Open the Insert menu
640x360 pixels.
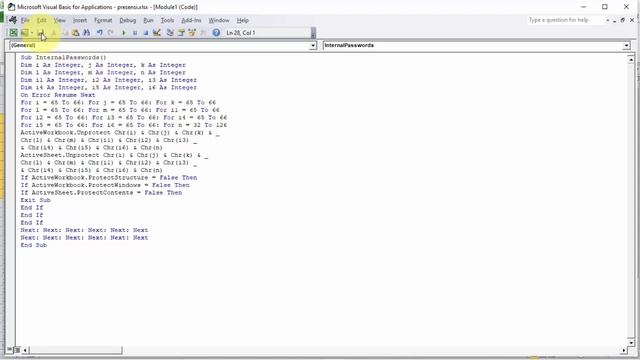click(80, 20)
